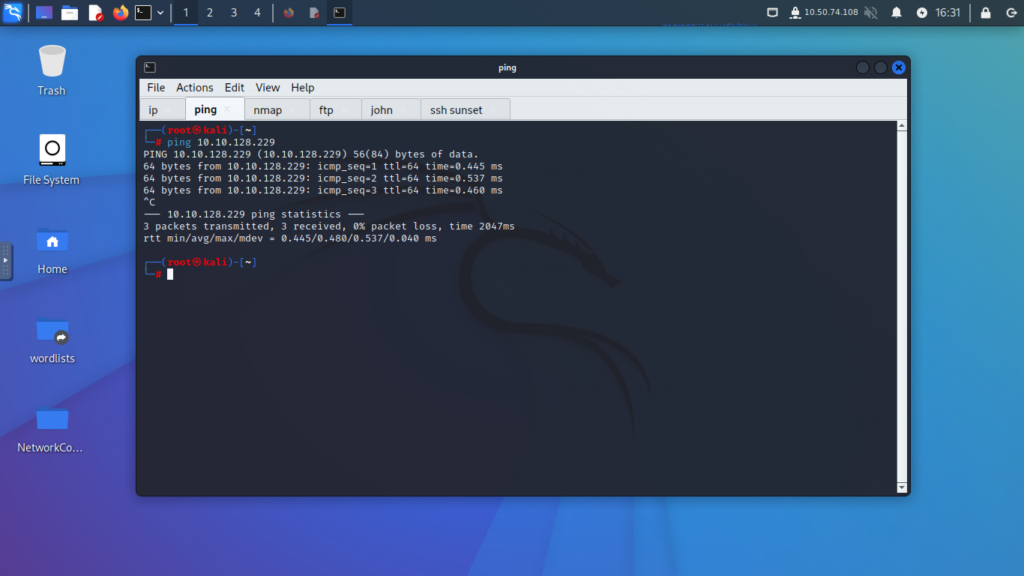The image size is (1024, 576).
Task: Select the ssh sunset tab
Action: (456, 110)
